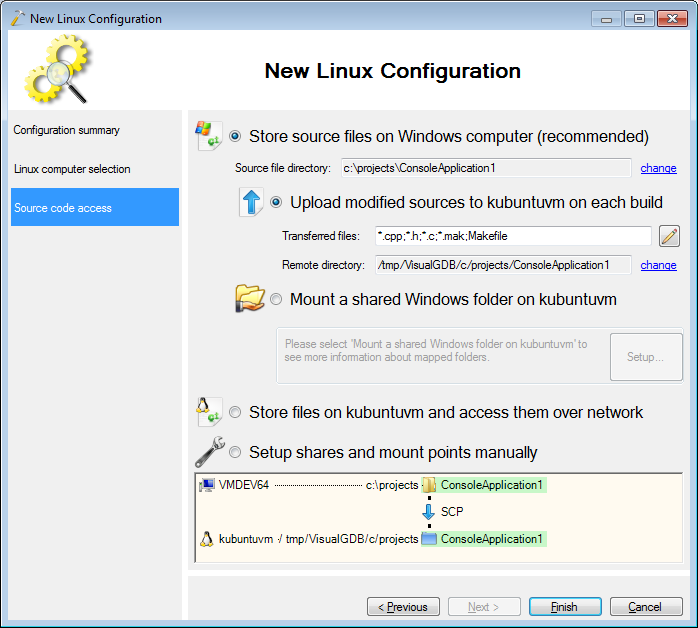
Task: Select Store files on kubuntuvm over network
Action: coord(235,412)
